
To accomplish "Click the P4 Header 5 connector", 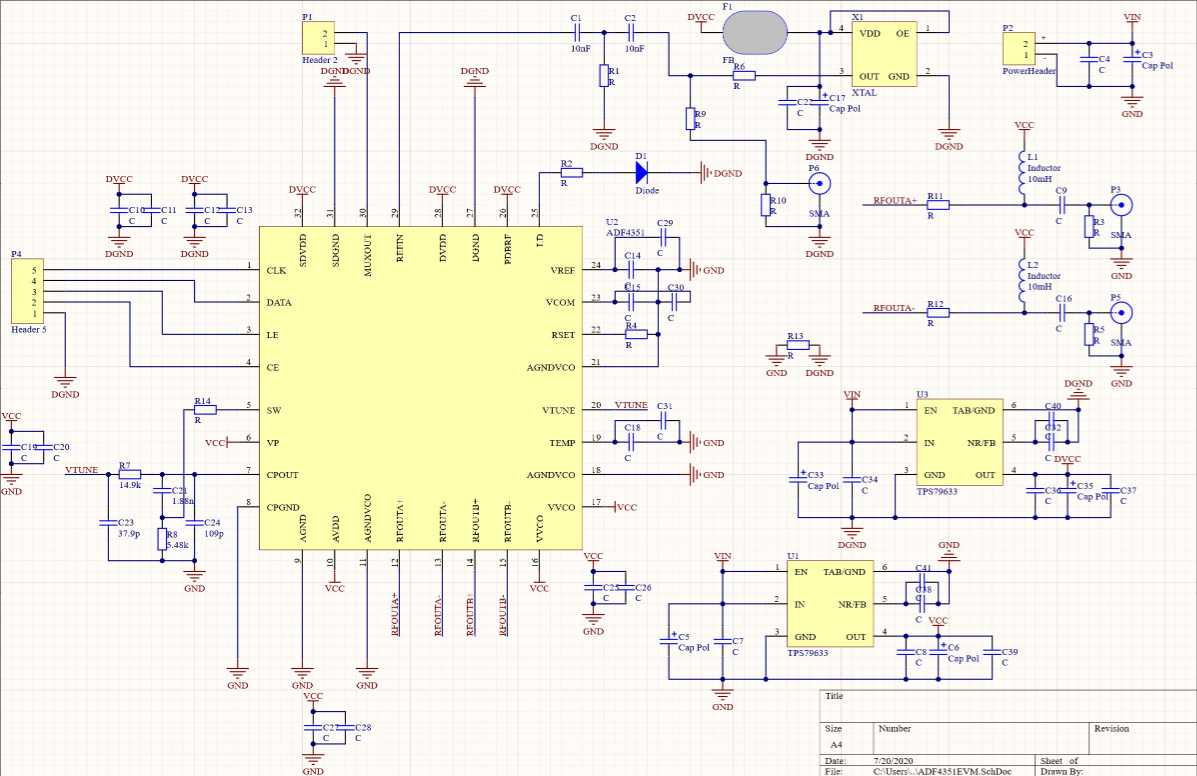I will [27, 291].
